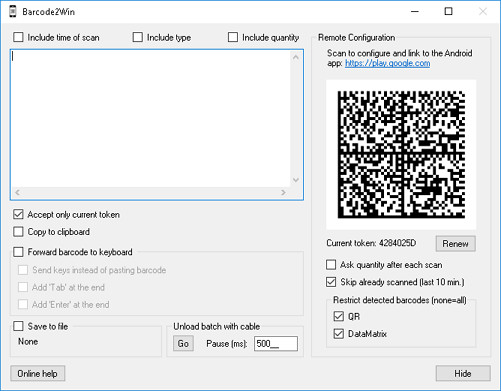Click the Current token: 4284025D text

click(371, 243)
